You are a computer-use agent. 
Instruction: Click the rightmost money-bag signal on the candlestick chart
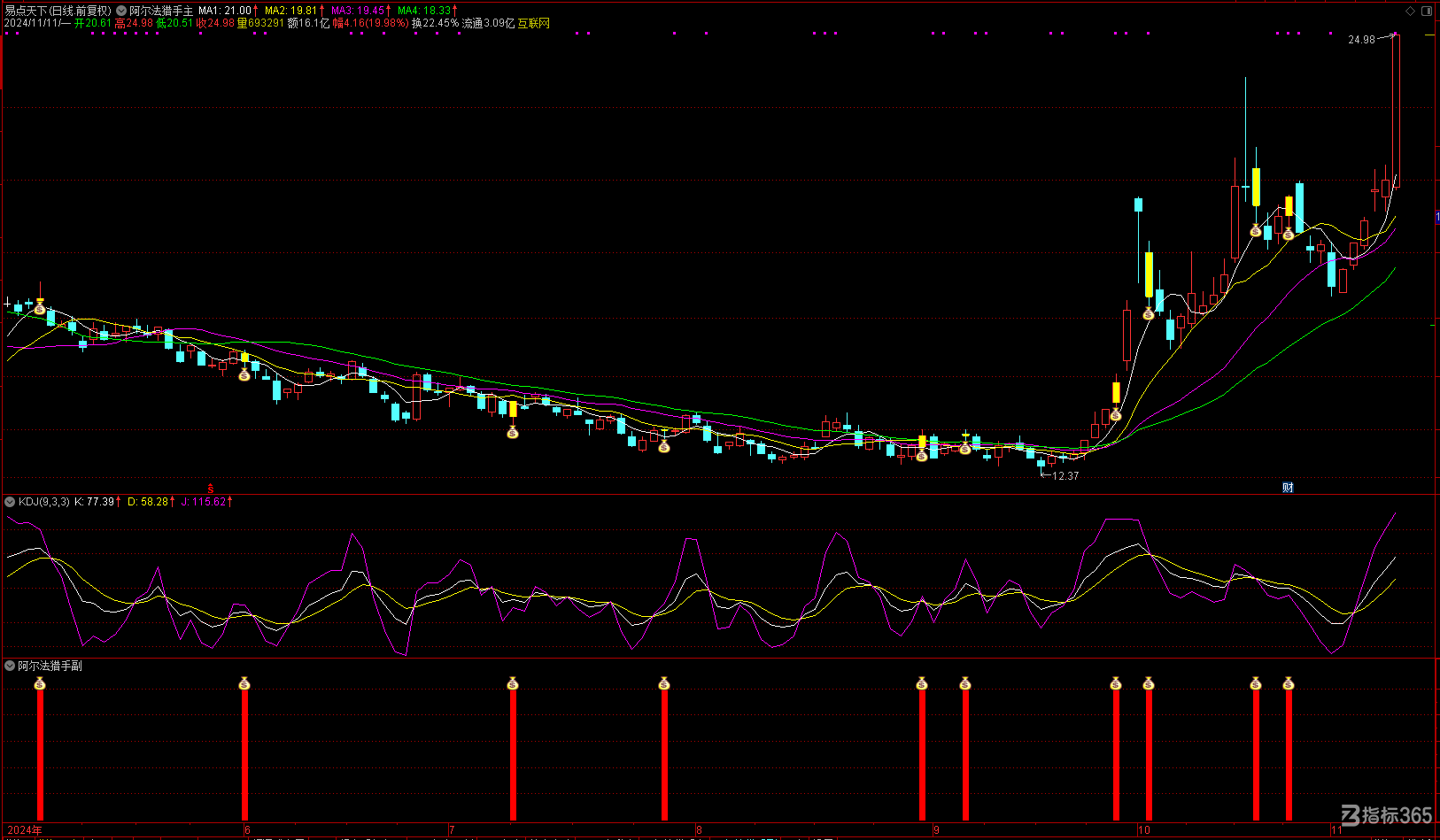(1289, 234)
